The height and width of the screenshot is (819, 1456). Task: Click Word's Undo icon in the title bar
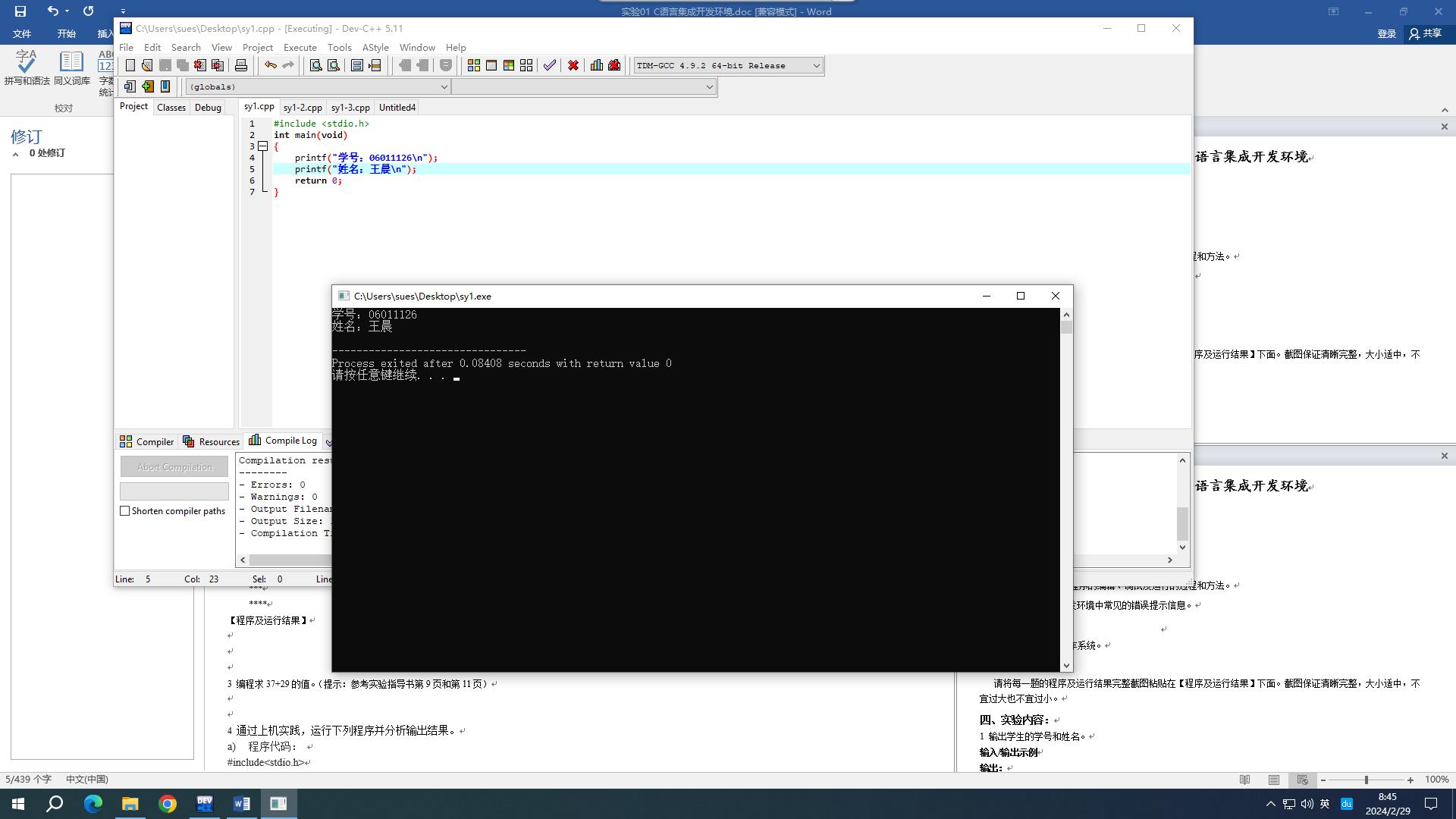tap(52, 11)
